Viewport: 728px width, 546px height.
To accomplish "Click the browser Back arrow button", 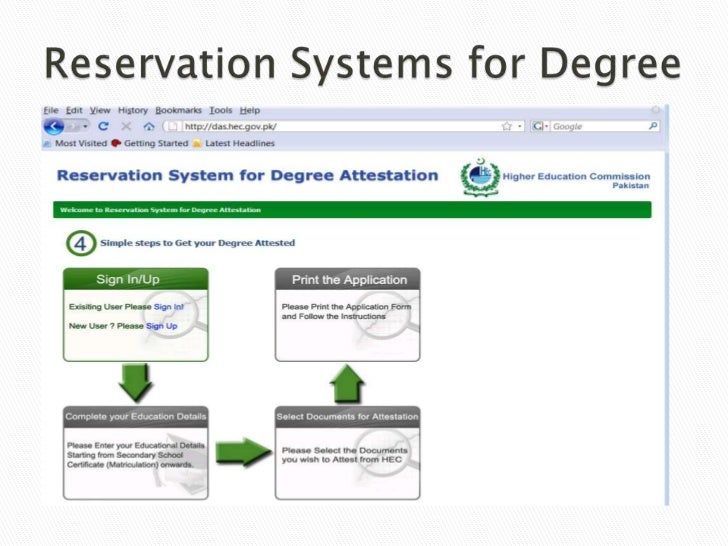I will pyautogui.click(x=53, y=127).
